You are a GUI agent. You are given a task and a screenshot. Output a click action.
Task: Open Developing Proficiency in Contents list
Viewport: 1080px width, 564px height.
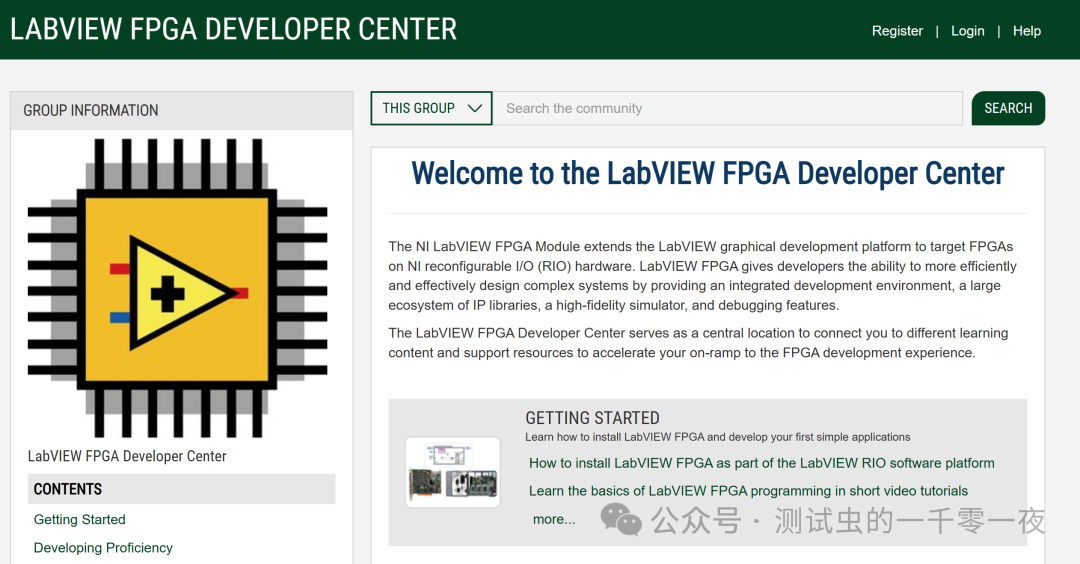click(x=103, y=547)
